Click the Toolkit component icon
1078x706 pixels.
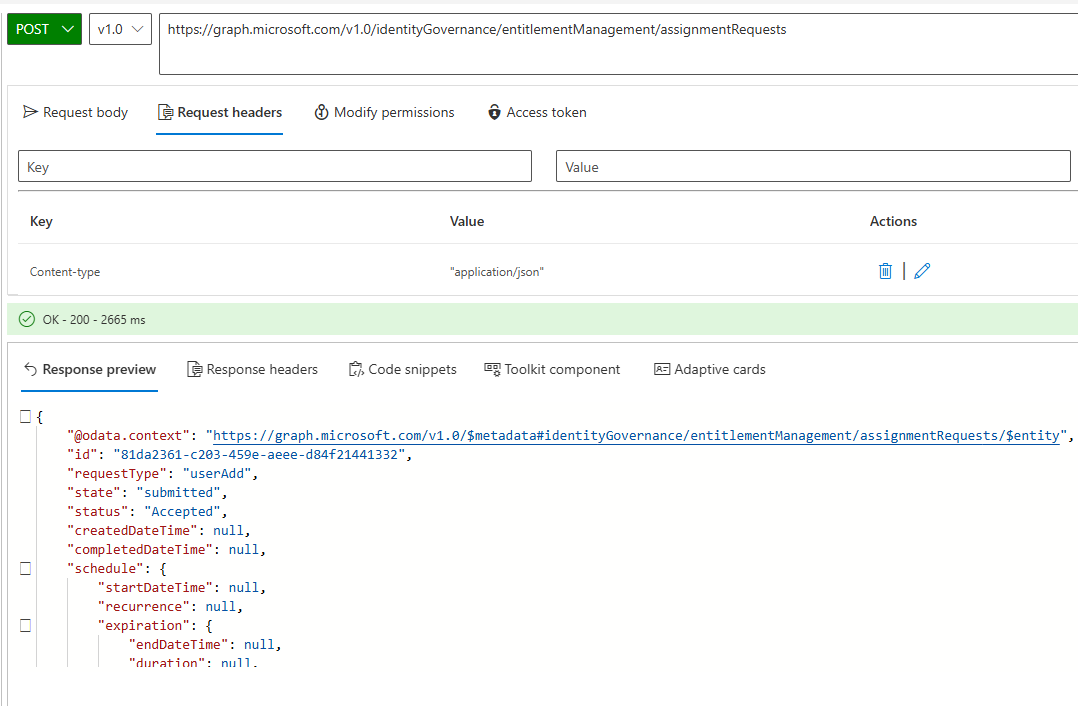pos(492,369)
